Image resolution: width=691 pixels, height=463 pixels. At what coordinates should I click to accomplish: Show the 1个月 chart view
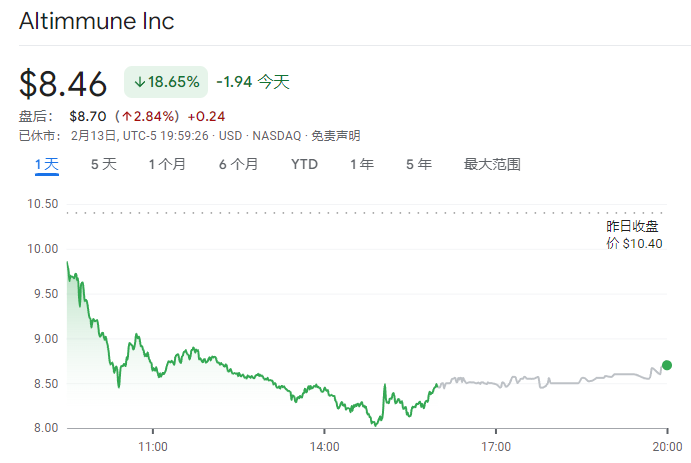(x=167, y=164)
